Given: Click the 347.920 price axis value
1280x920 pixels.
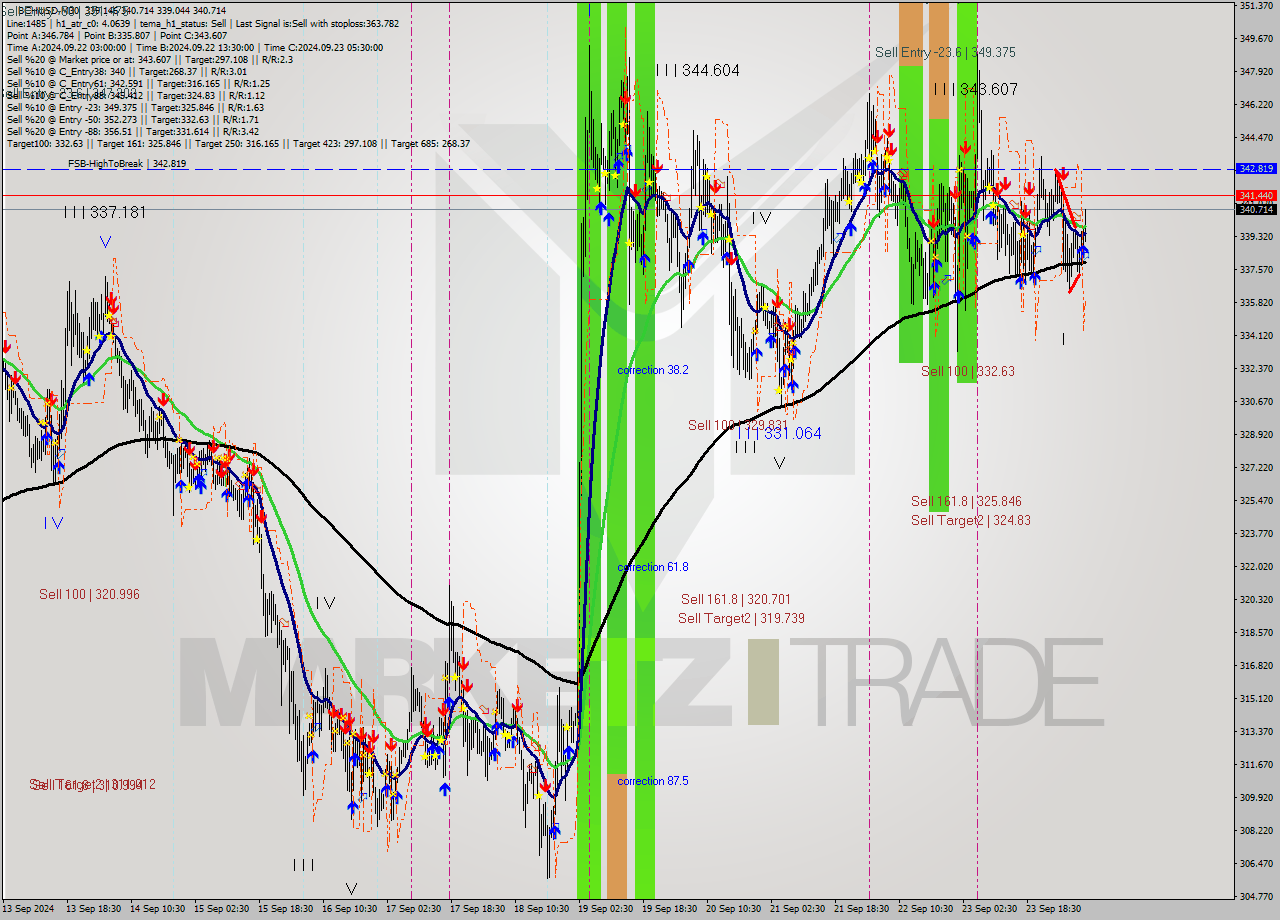Looking at the screenshot, I should click(1256, 72).
